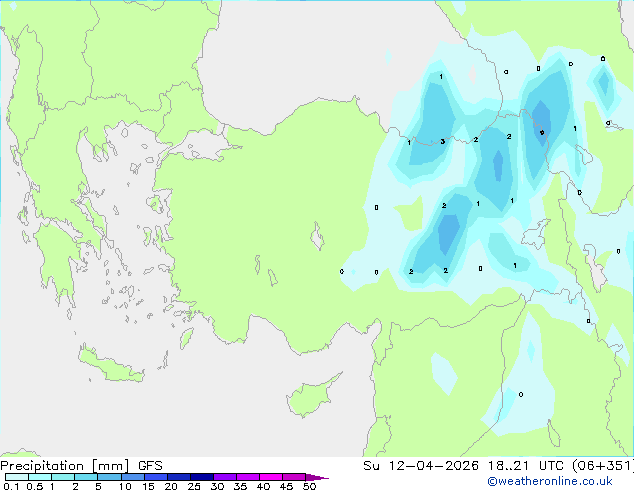The height and width of the screenshot is (490, 634).
Task: Click the legend scale label "0.1"
Action: click(x=11, y=486)
